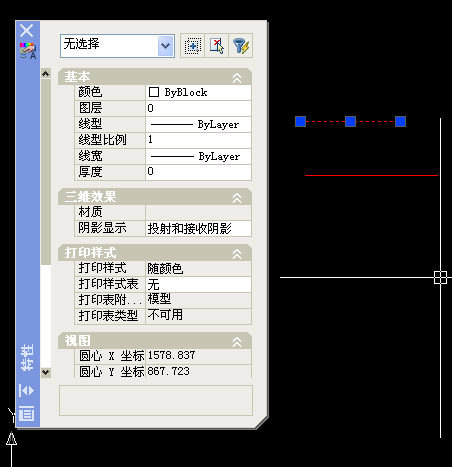The height and width of the screenshot is (467, 452).
Task: Collapse the 打印样式 section
Action: (237, 254)
